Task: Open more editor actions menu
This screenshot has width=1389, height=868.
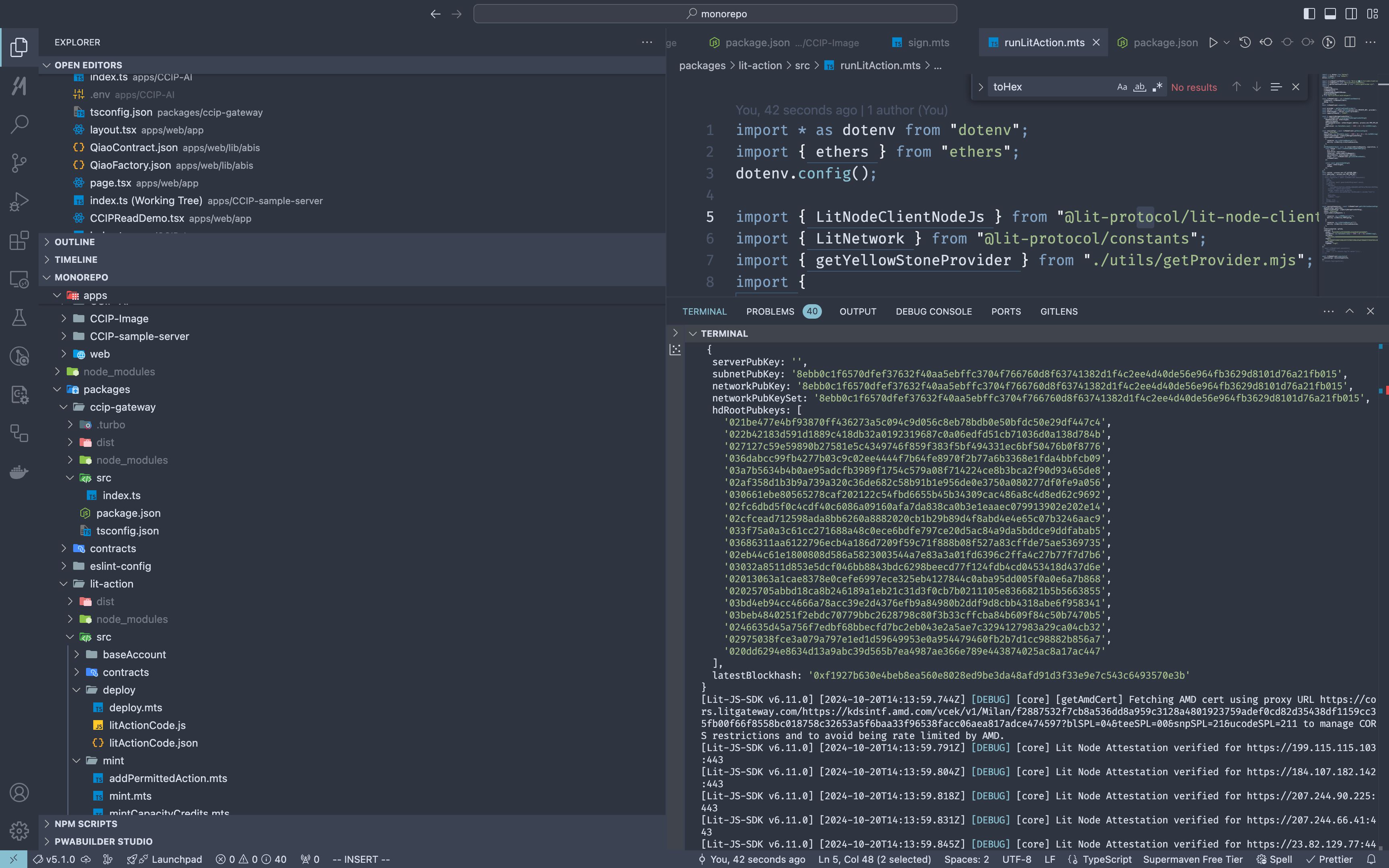Action: pyautogui.click(x=1371, y=43)
